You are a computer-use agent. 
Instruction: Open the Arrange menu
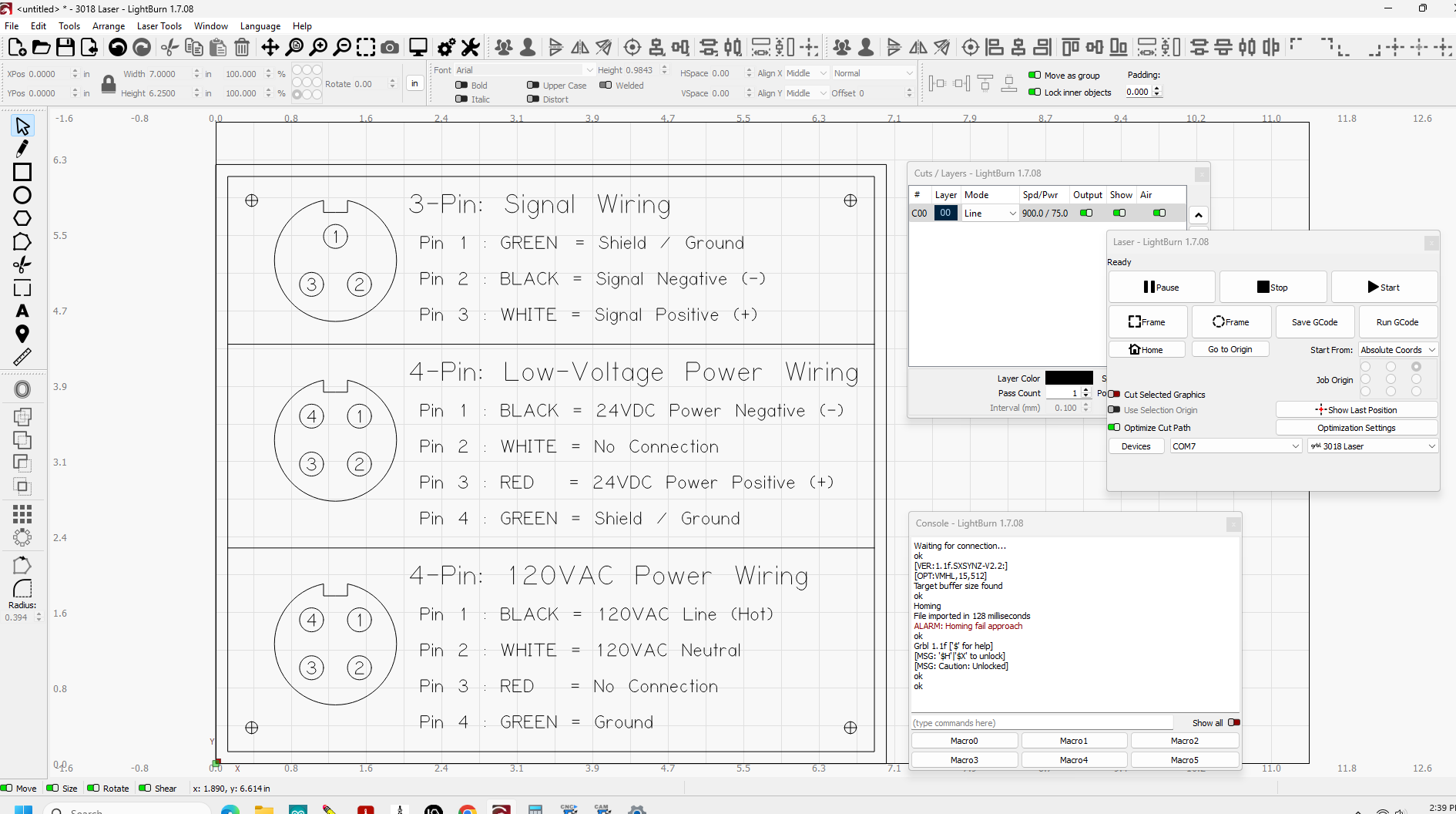point(109,26)
